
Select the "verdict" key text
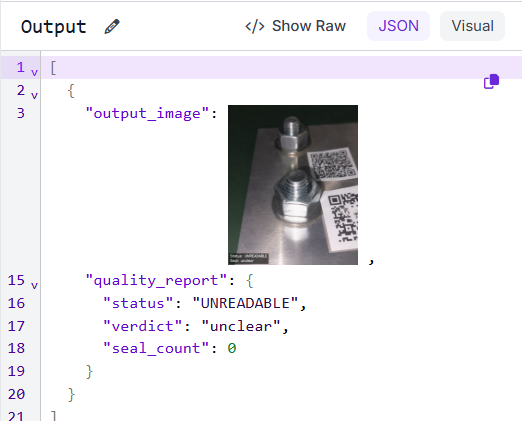pos(142,326)
